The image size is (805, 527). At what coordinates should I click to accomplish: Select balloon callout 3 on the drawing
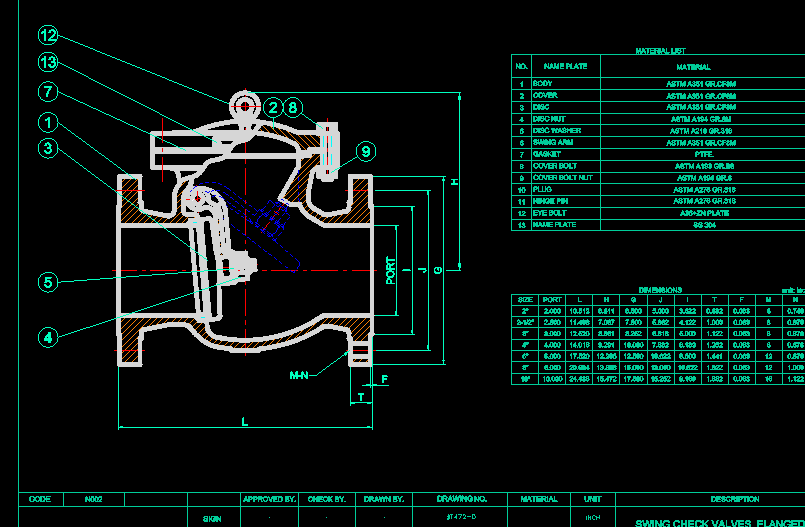[x=48, y=149]
